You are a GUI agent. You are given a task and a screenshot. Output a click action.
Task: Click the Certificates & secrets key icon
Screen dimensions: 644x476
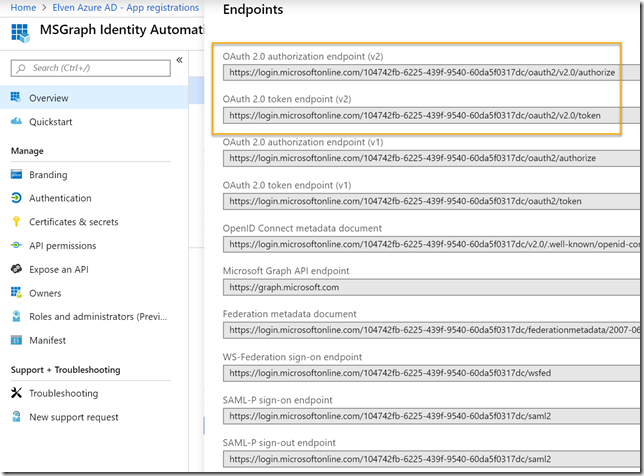[16, 221]
